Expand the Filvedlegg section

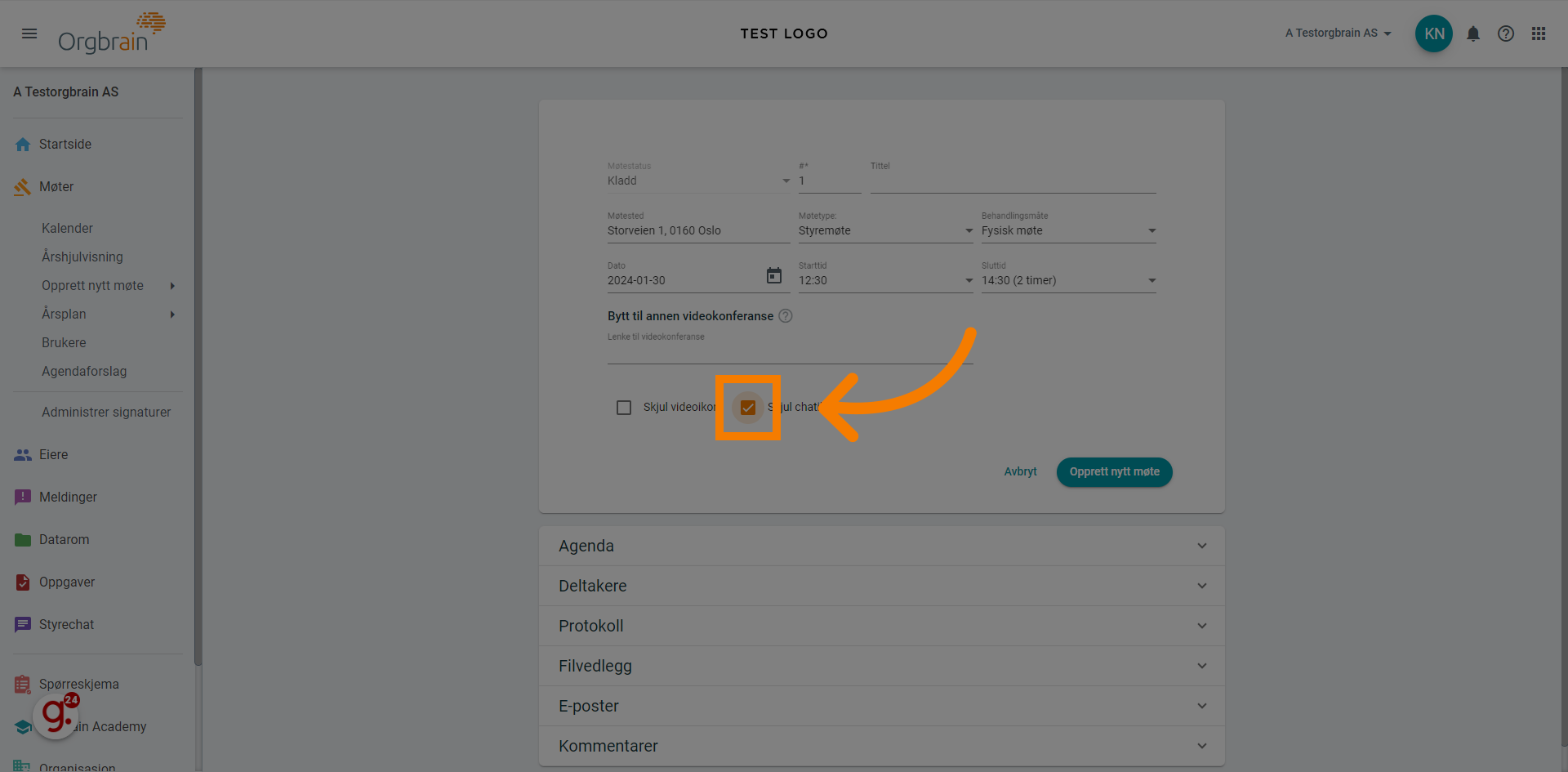[x=882, y=666]
